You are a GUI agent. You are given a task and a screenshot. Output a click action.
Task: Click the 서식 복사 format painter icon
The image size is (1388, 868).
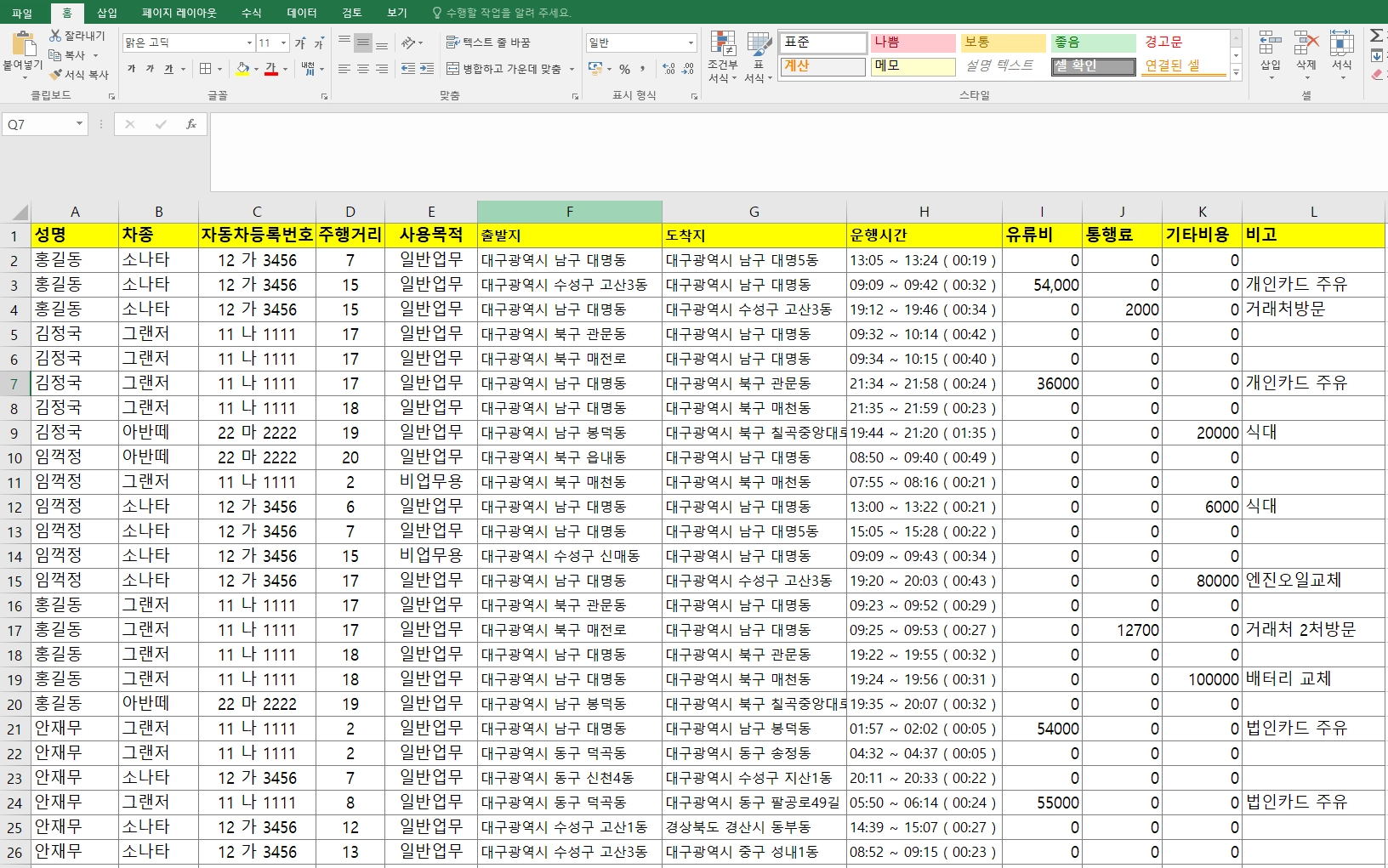[x=56, y=75]
